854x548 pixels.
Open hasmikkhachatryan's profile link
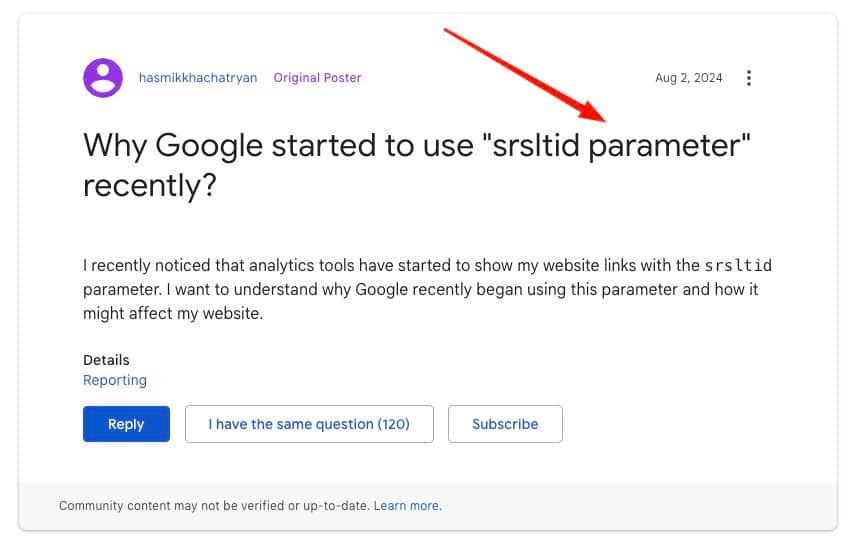pyautogui.click(x=198, y=78)
